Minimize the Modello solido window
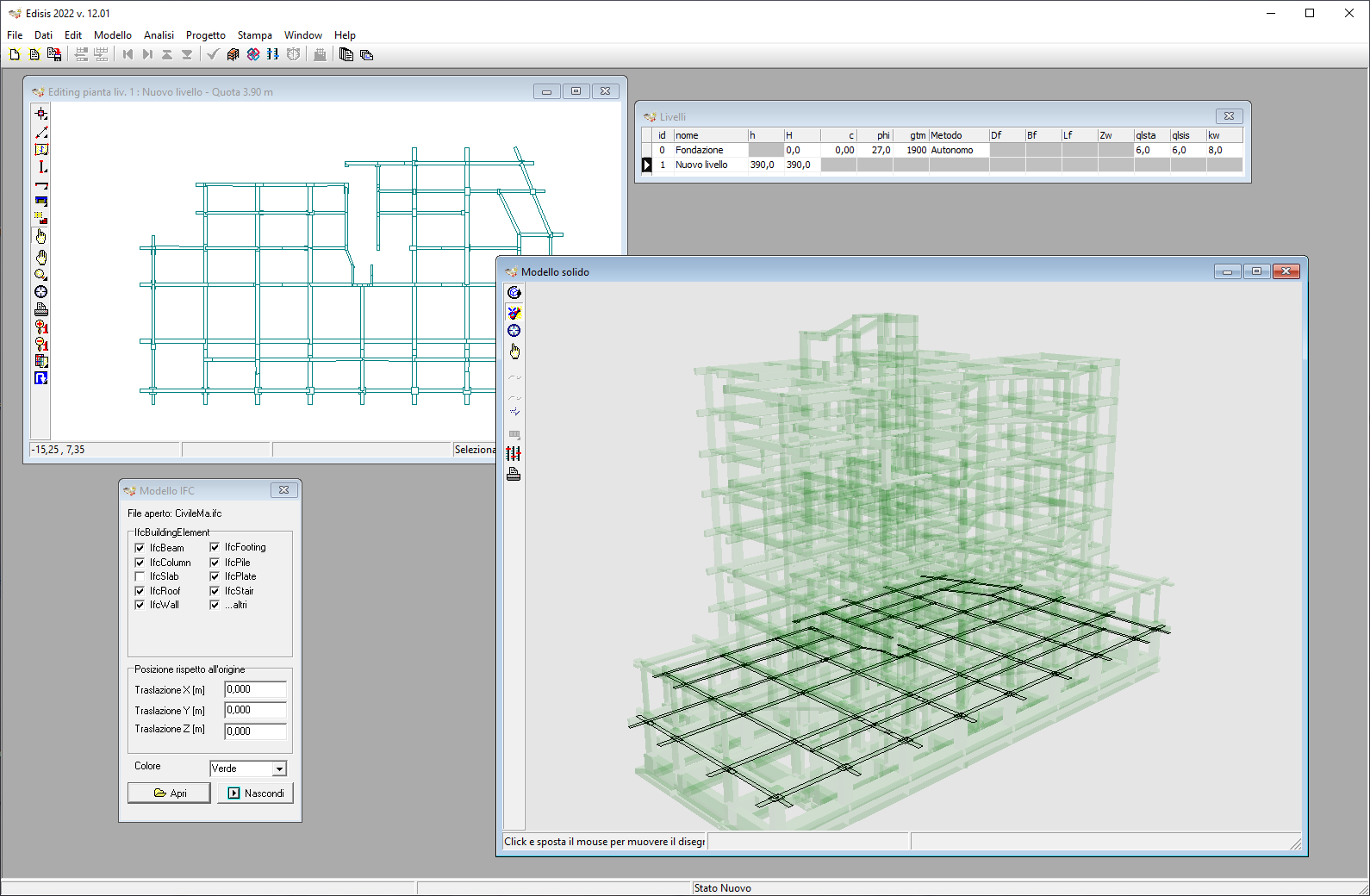1370x896 pixels. [1227, 271]
